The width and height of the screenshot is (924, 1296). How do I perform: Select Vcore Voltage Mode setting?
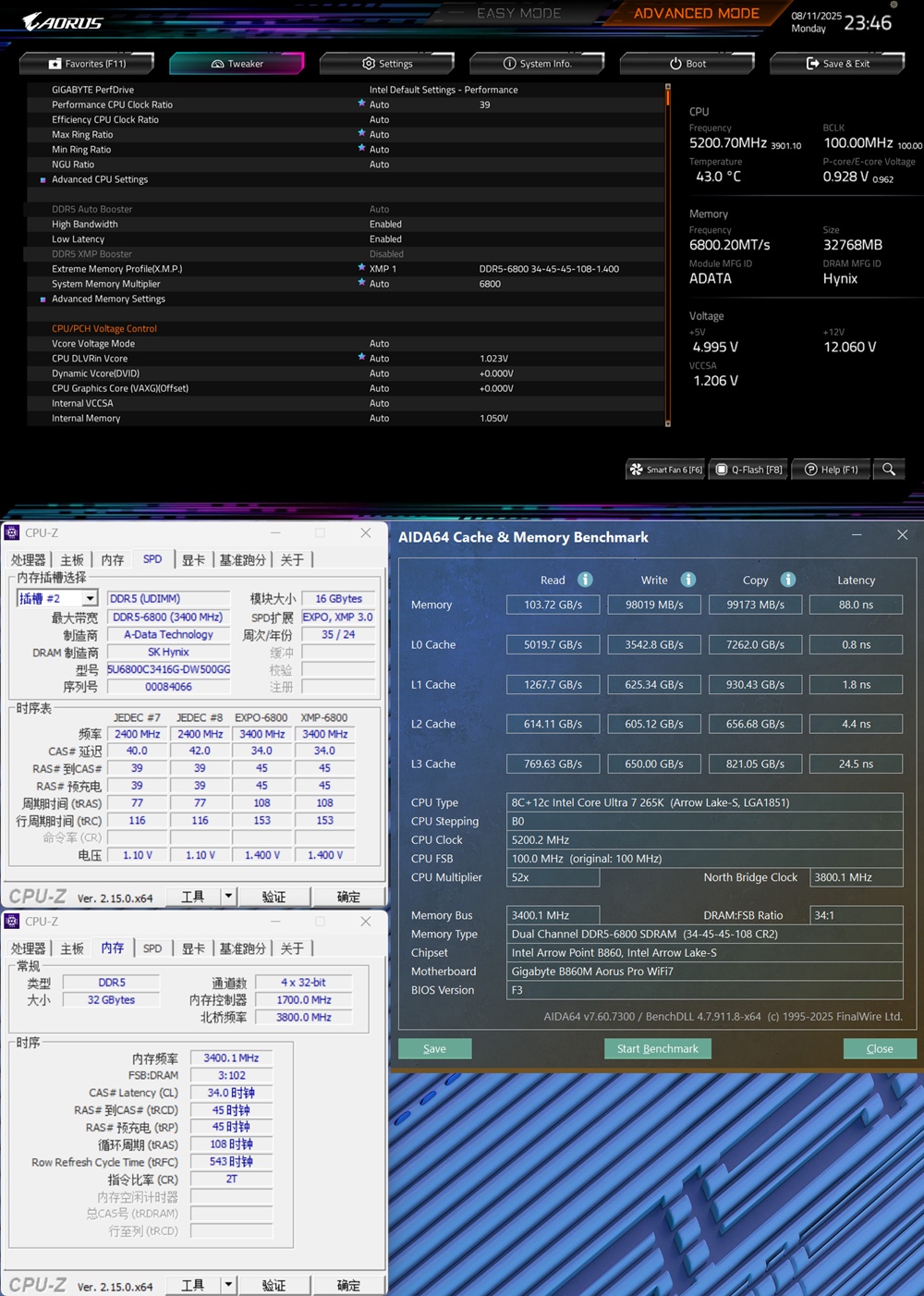(346, 343)
